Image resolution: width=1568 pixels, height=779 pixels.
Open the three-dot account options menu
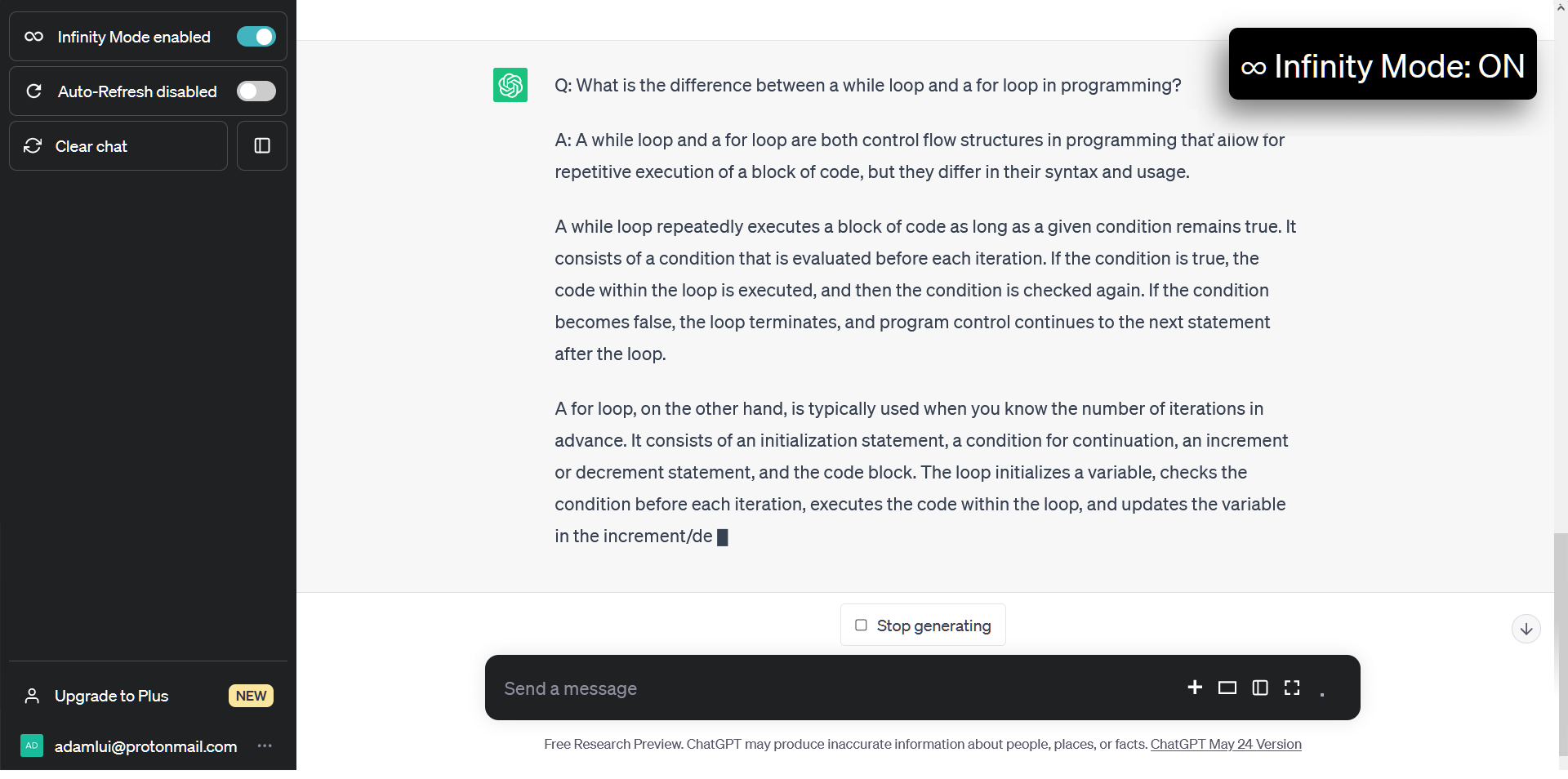[265, 746]
